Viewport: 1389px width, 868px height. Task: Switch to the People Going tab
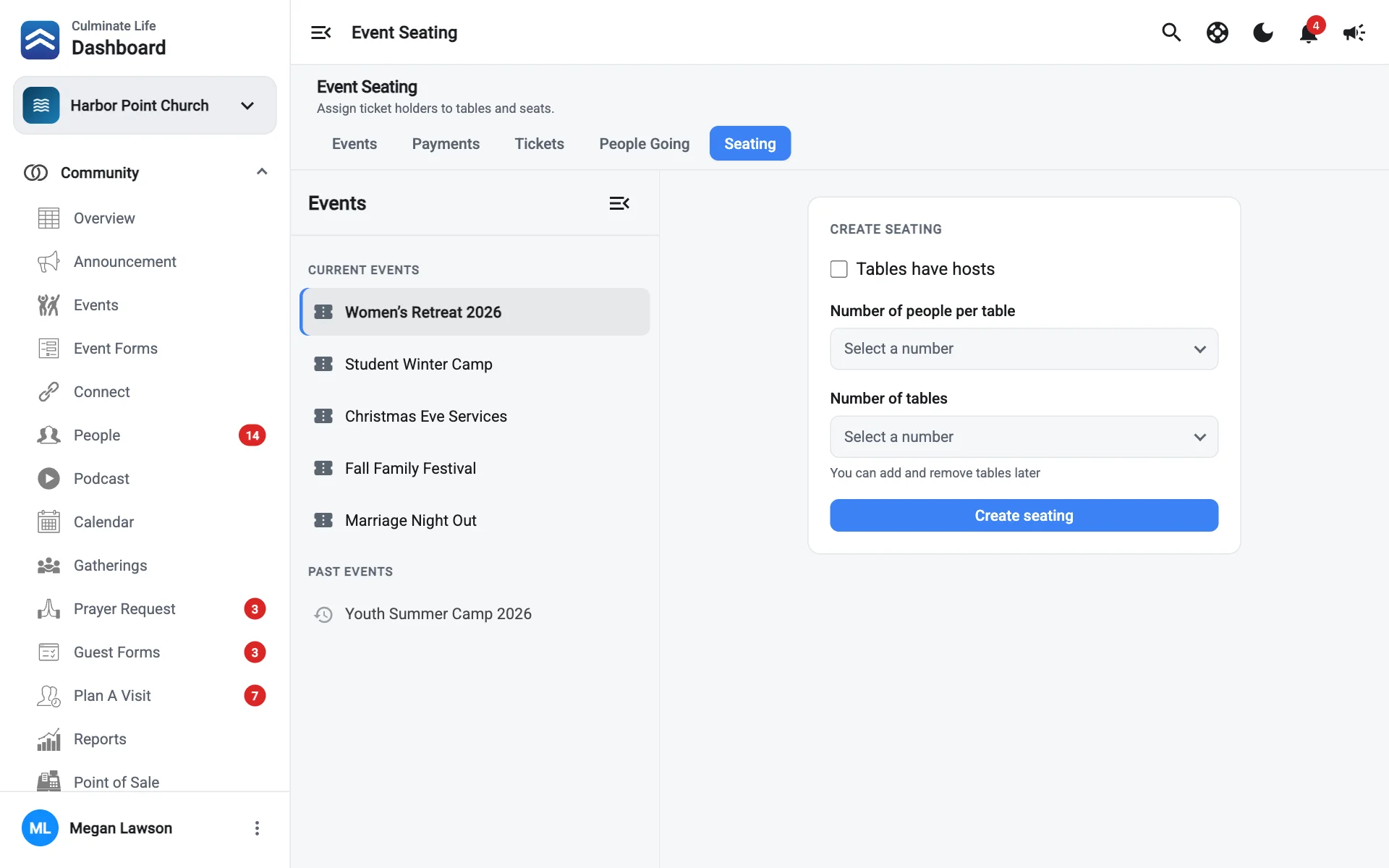644,144
